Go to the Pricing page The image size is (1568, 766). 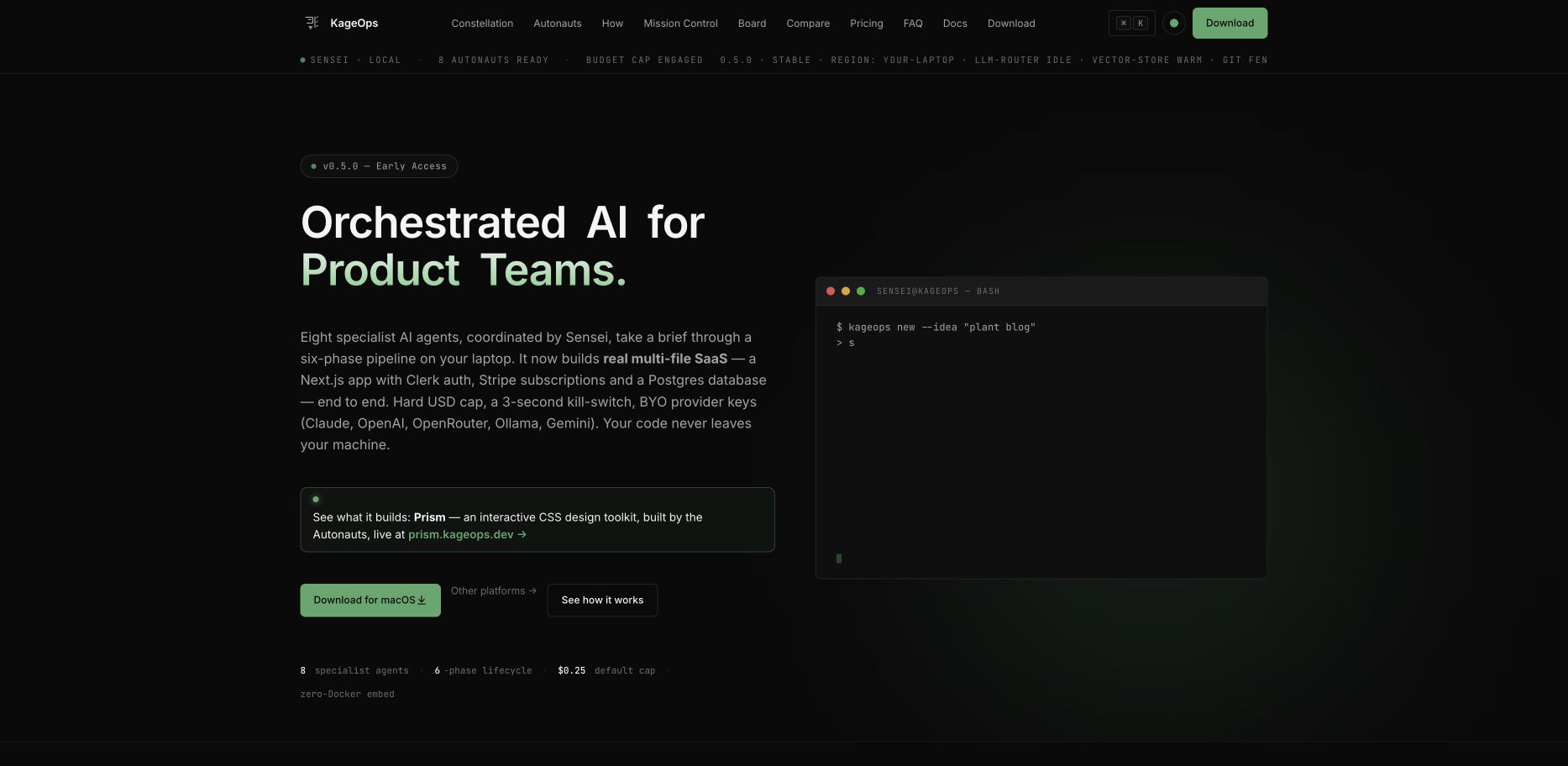coord(866,24)
